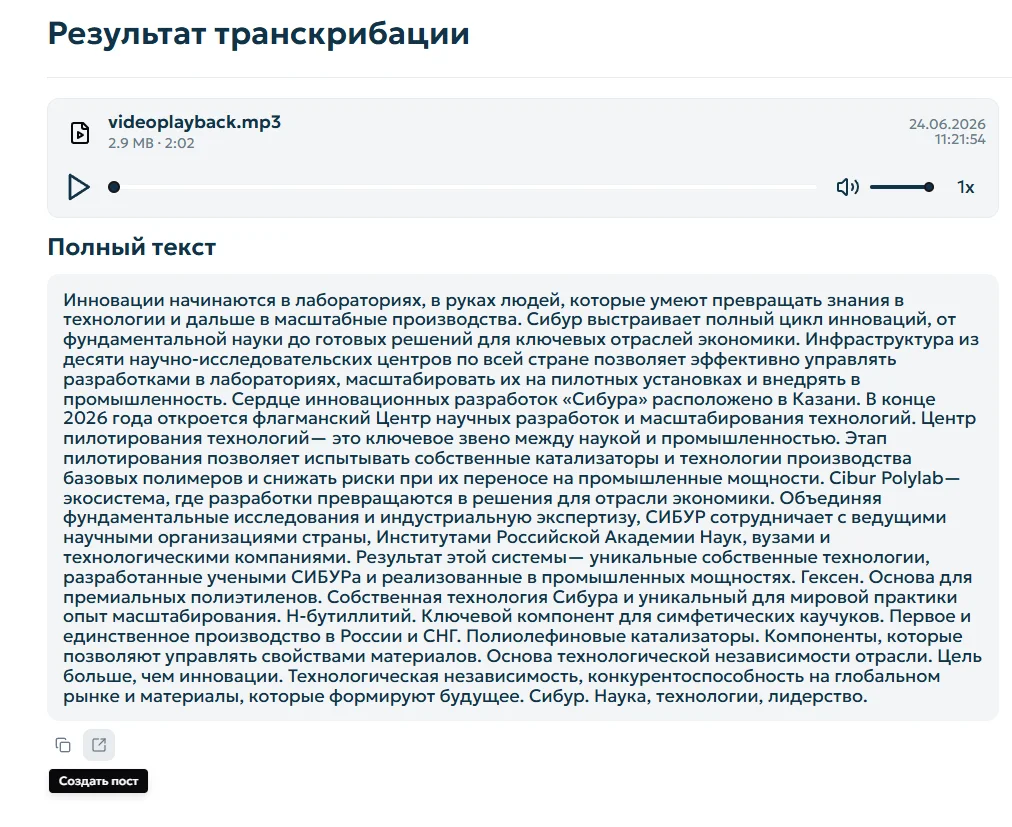1012x827 pixels.
Task: Click the videoplayback.mp3 file name
Action: tap(194, 122)
